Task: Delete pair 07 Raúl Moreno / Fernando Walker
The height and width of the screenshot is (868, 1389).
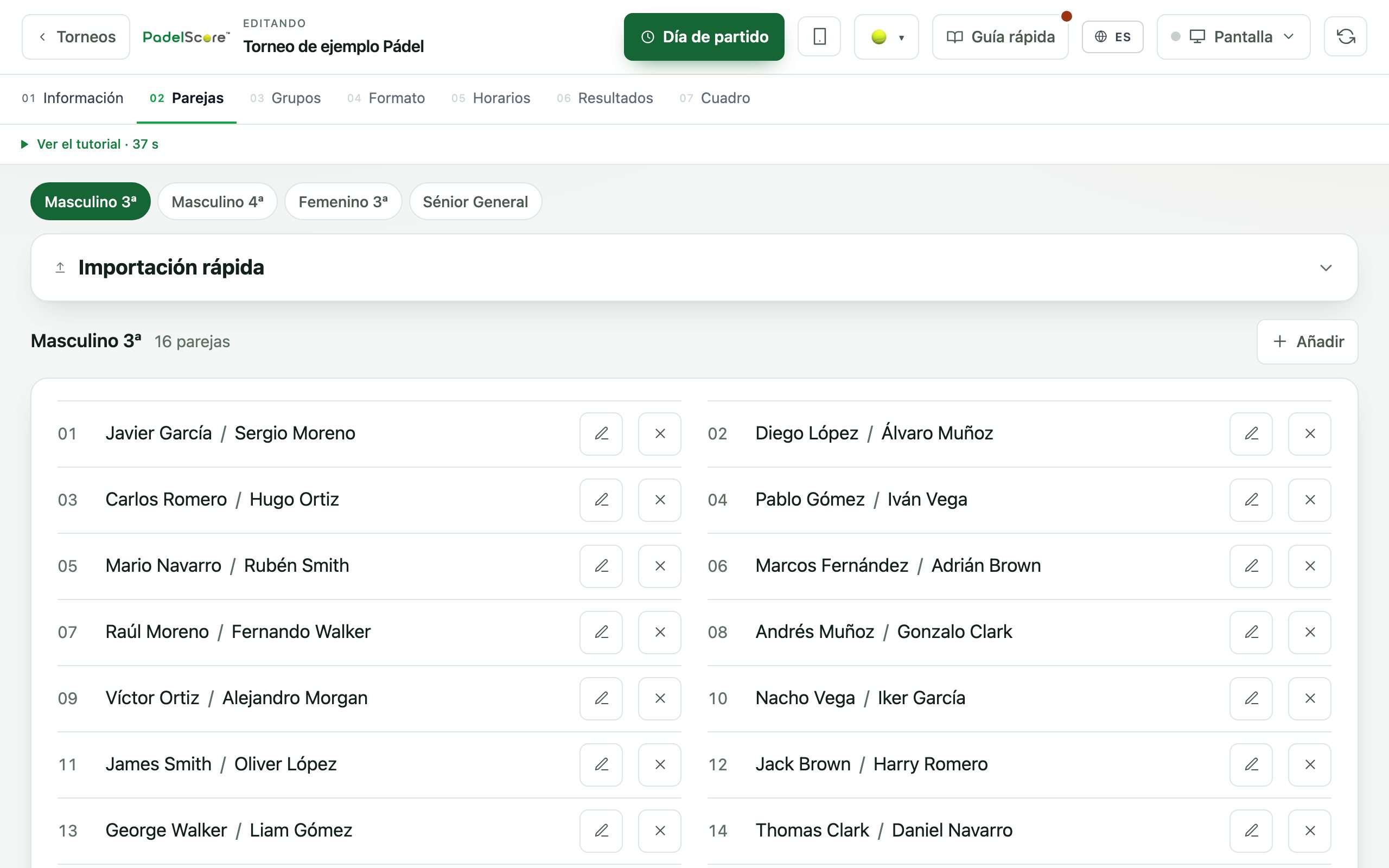Action: coord(659,632)
